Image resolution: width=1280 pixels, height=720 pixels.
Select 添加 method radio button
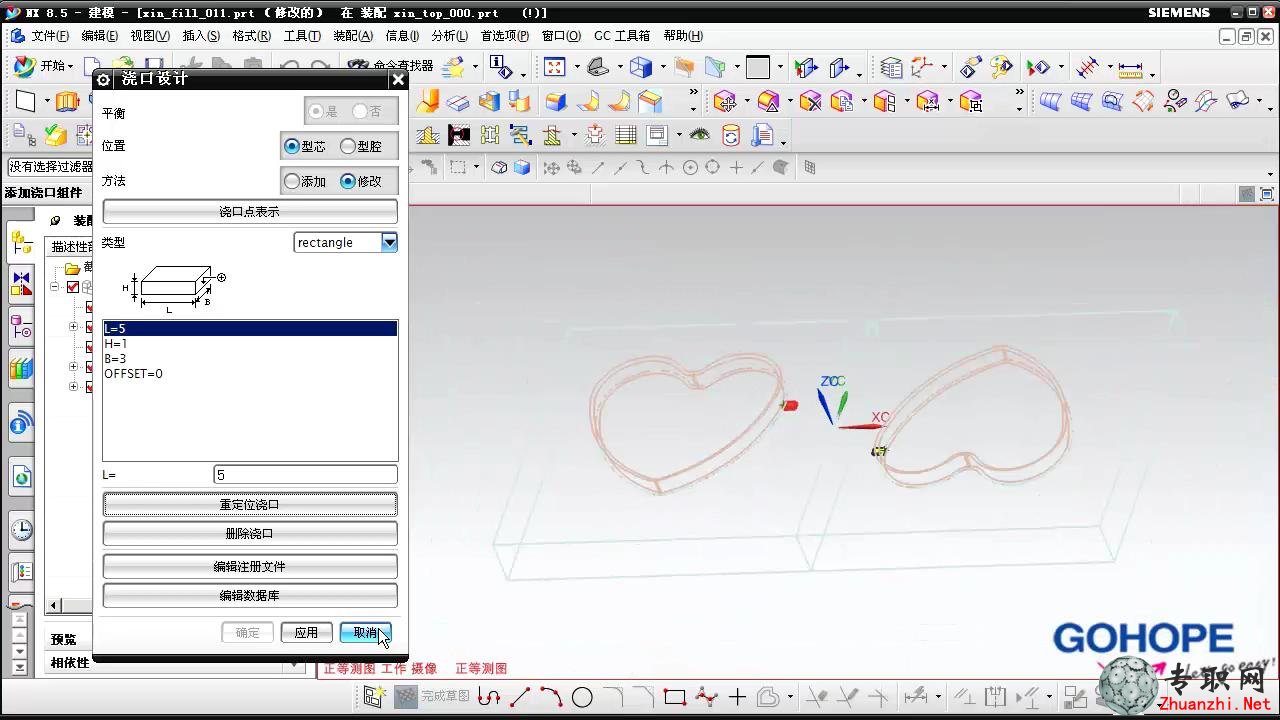point(292,182)
